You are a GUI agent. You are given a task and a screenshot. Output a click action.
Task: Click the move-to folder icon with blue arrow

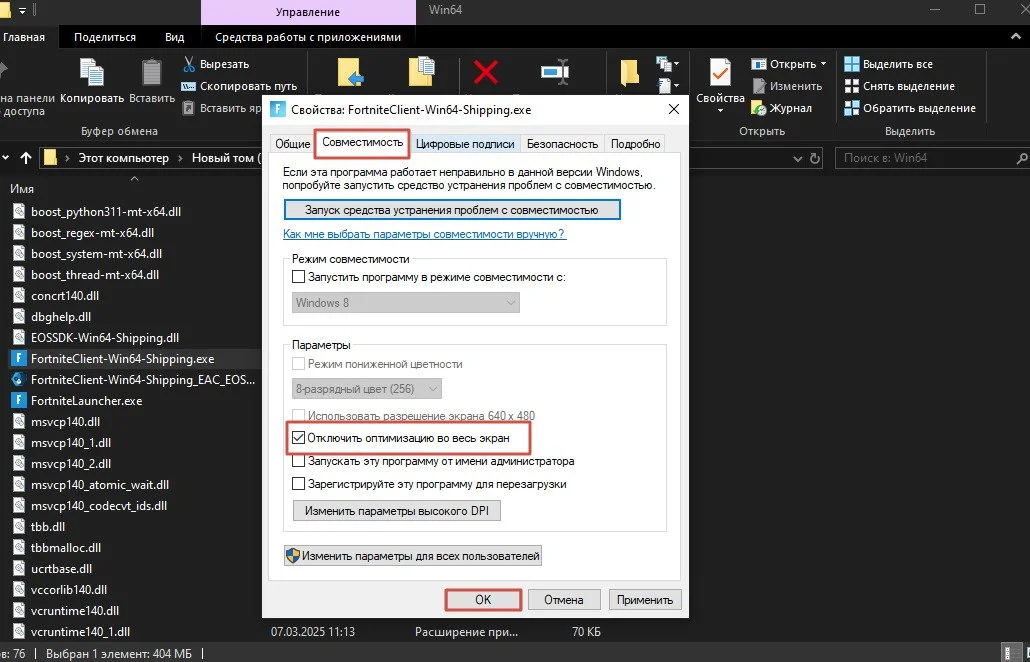pos(351,72)
